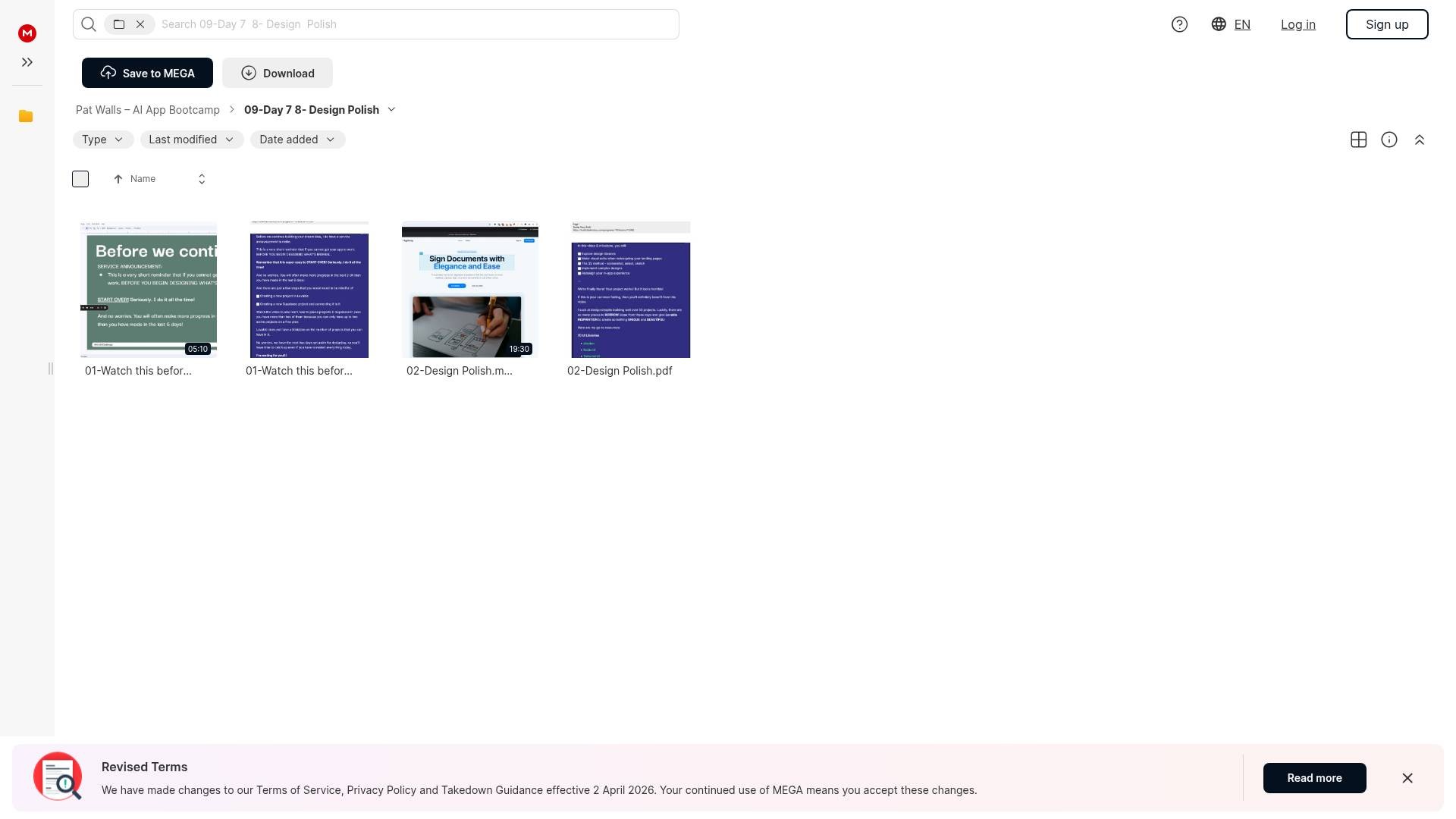Viewport: 1456px width, 819px height.
Task: Click the Save to MEGA button
Action: pos(147,73)
